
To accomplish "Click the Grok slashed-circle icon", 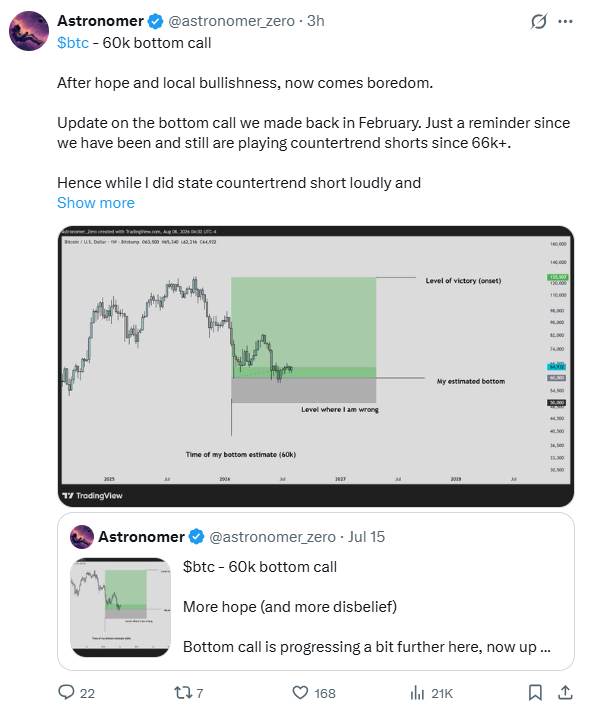I will pos(538,21).
